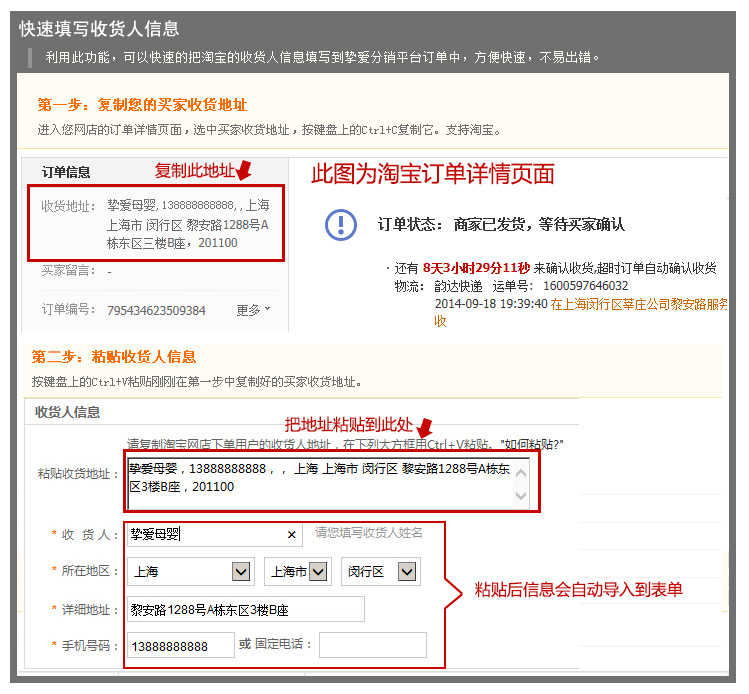Image resolution: width=749 pixels, height=694 pixels.
Task: Click the empty 固定电话 input field
Action: point(372,645)
